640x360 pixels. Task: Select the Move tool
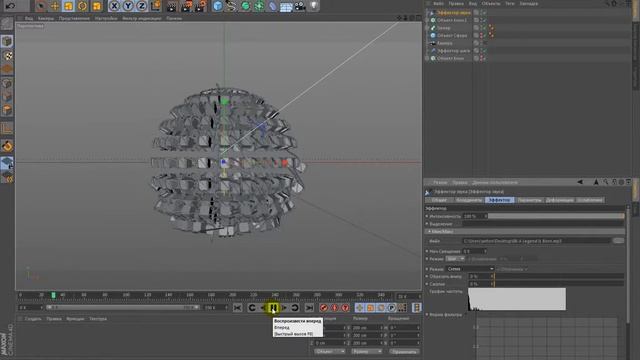pos(54,6)
